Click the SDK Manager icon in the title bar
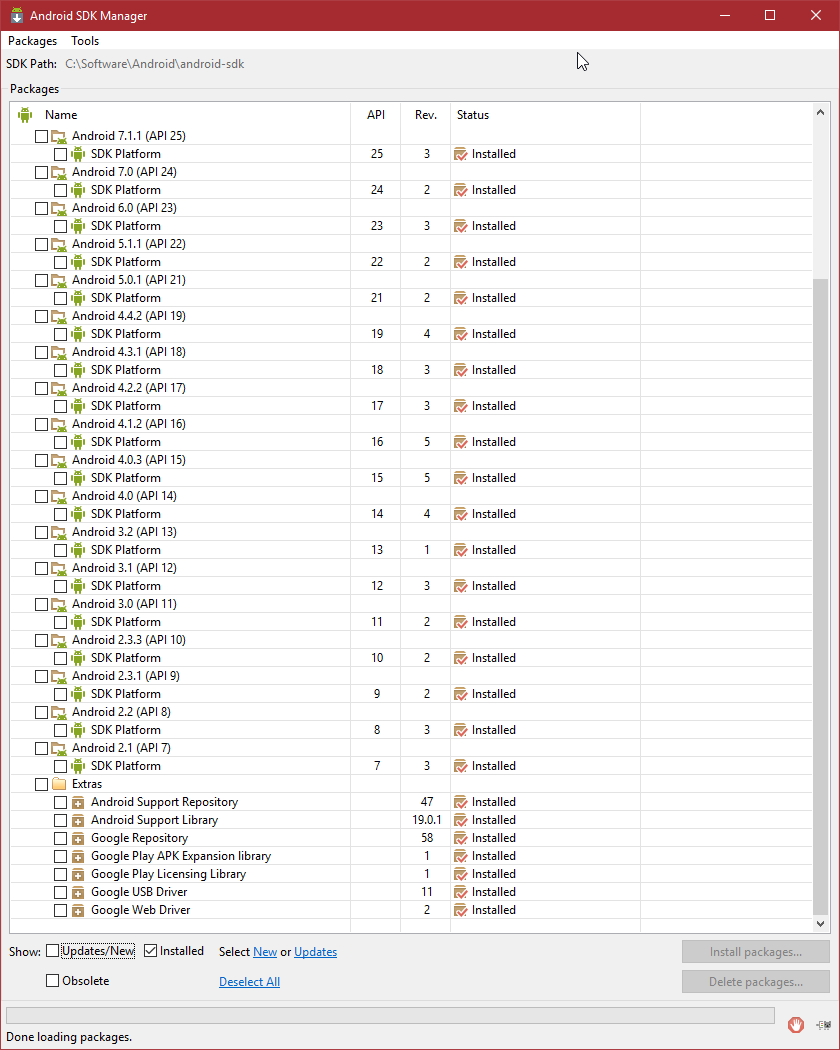The height and width of the screenshot is (1050, 840). point(15,15)
